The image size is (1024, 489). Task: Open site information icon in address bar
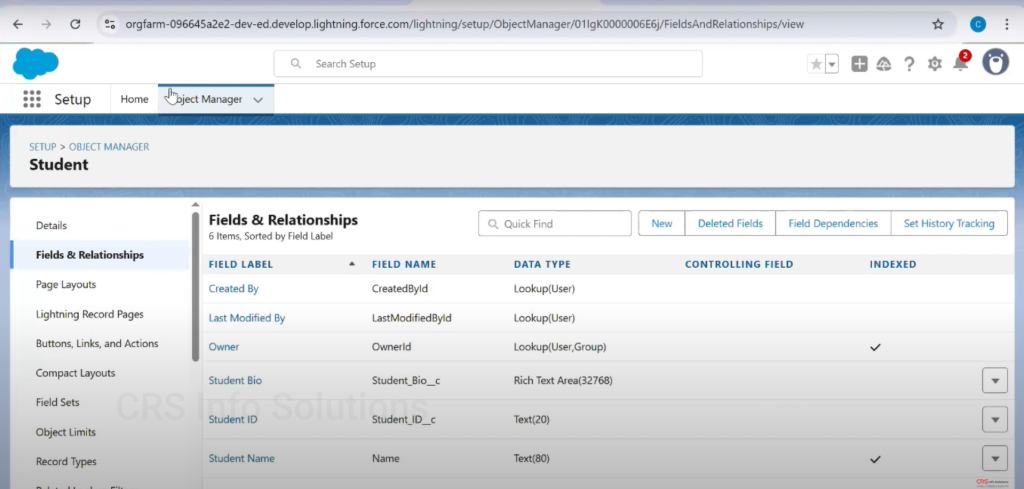[110, 24]
